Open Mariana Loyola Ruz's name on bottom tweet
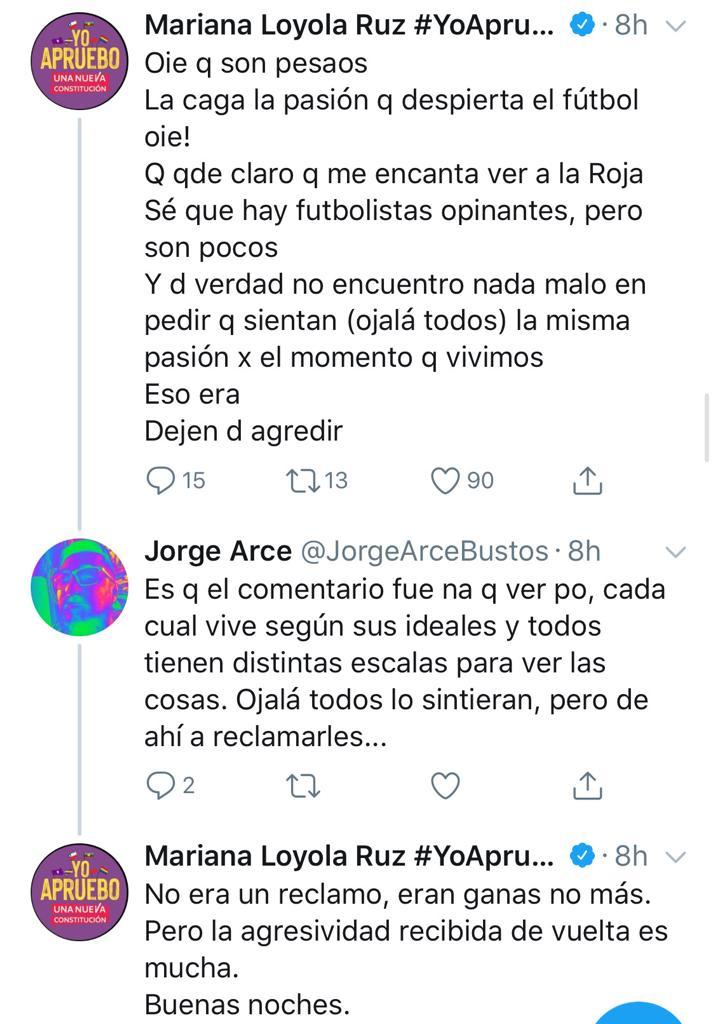 330,855
